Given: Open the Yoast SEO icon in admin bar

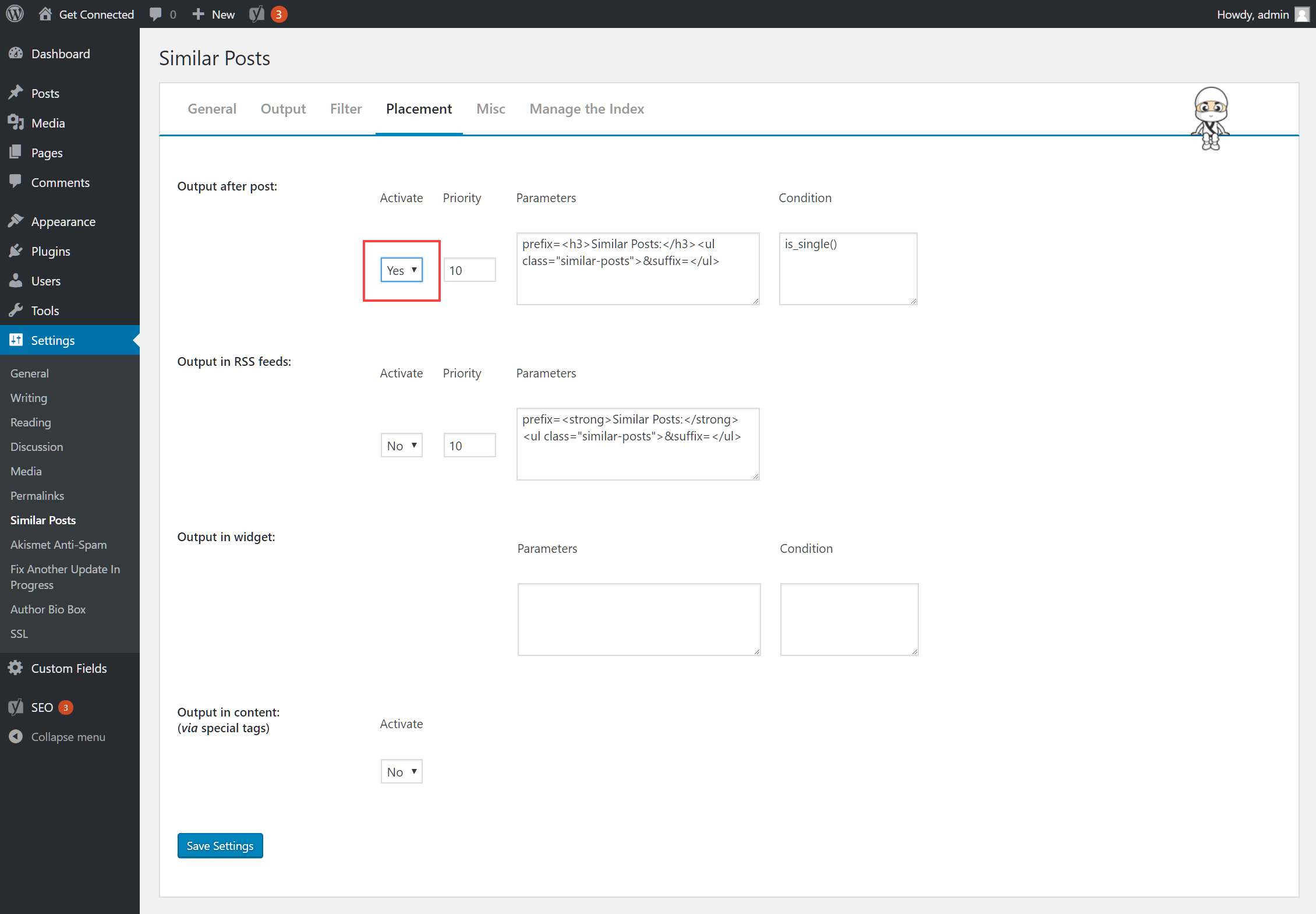Looking at the screenshot, I should (257, 14).
